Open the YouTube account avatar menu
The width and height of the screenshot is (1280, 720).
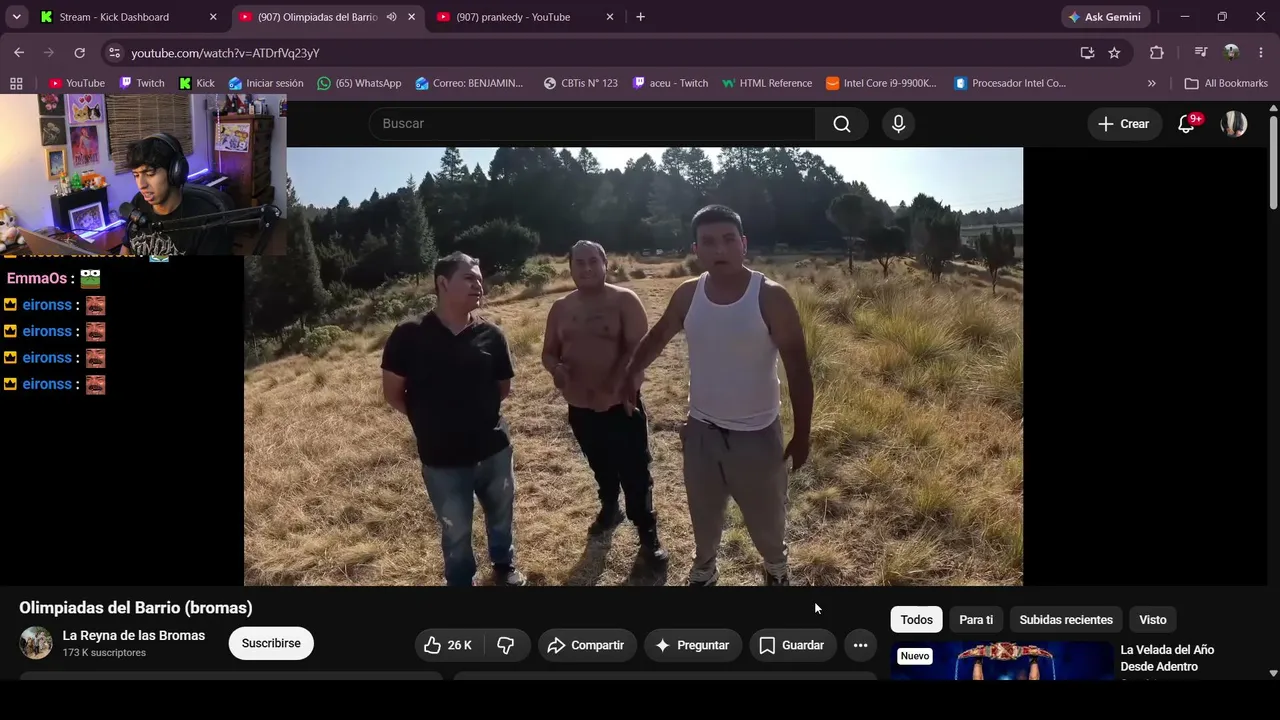(x=1234, y=124)
